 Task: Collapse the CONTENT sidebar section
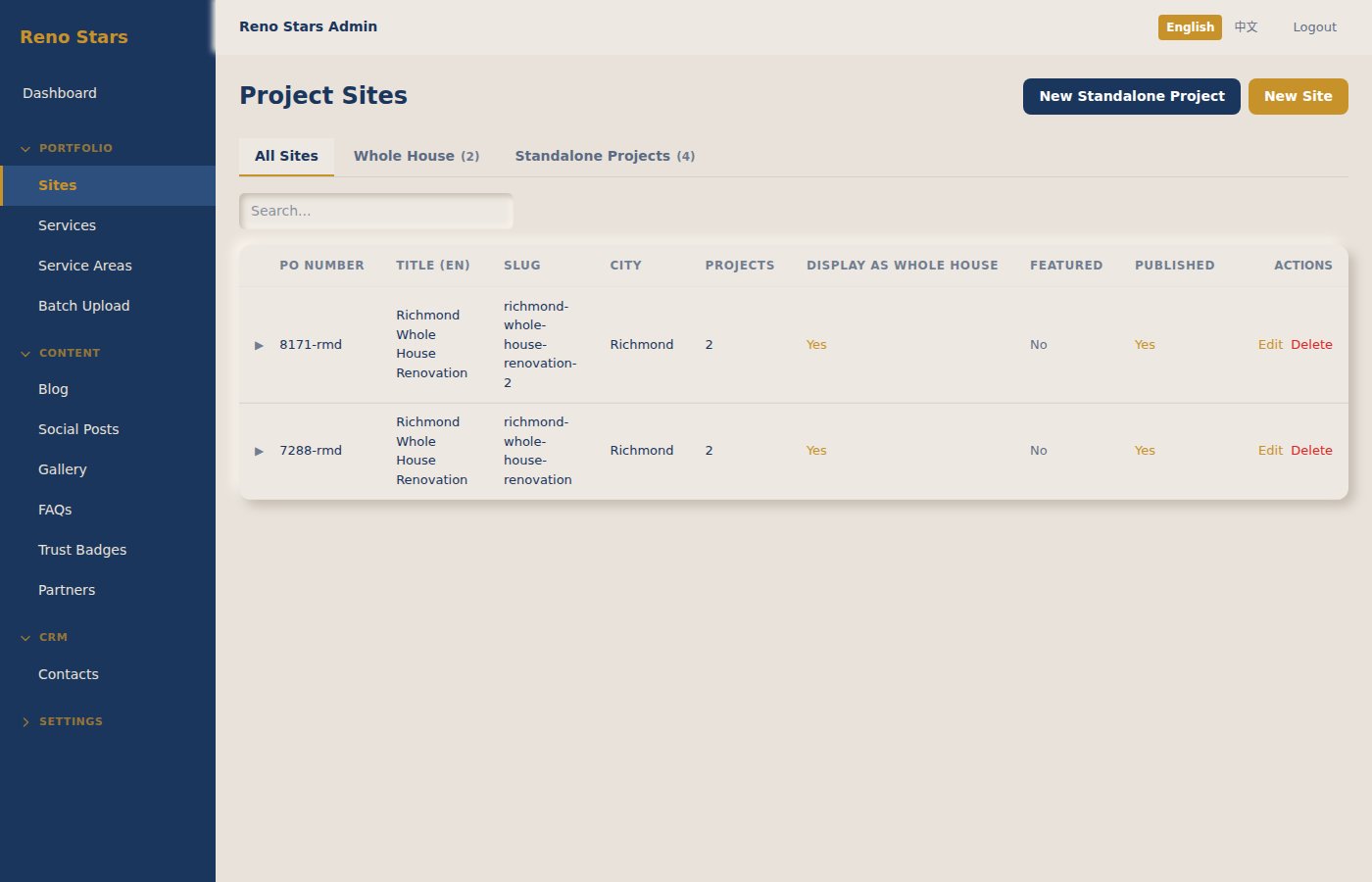(69, 353)
